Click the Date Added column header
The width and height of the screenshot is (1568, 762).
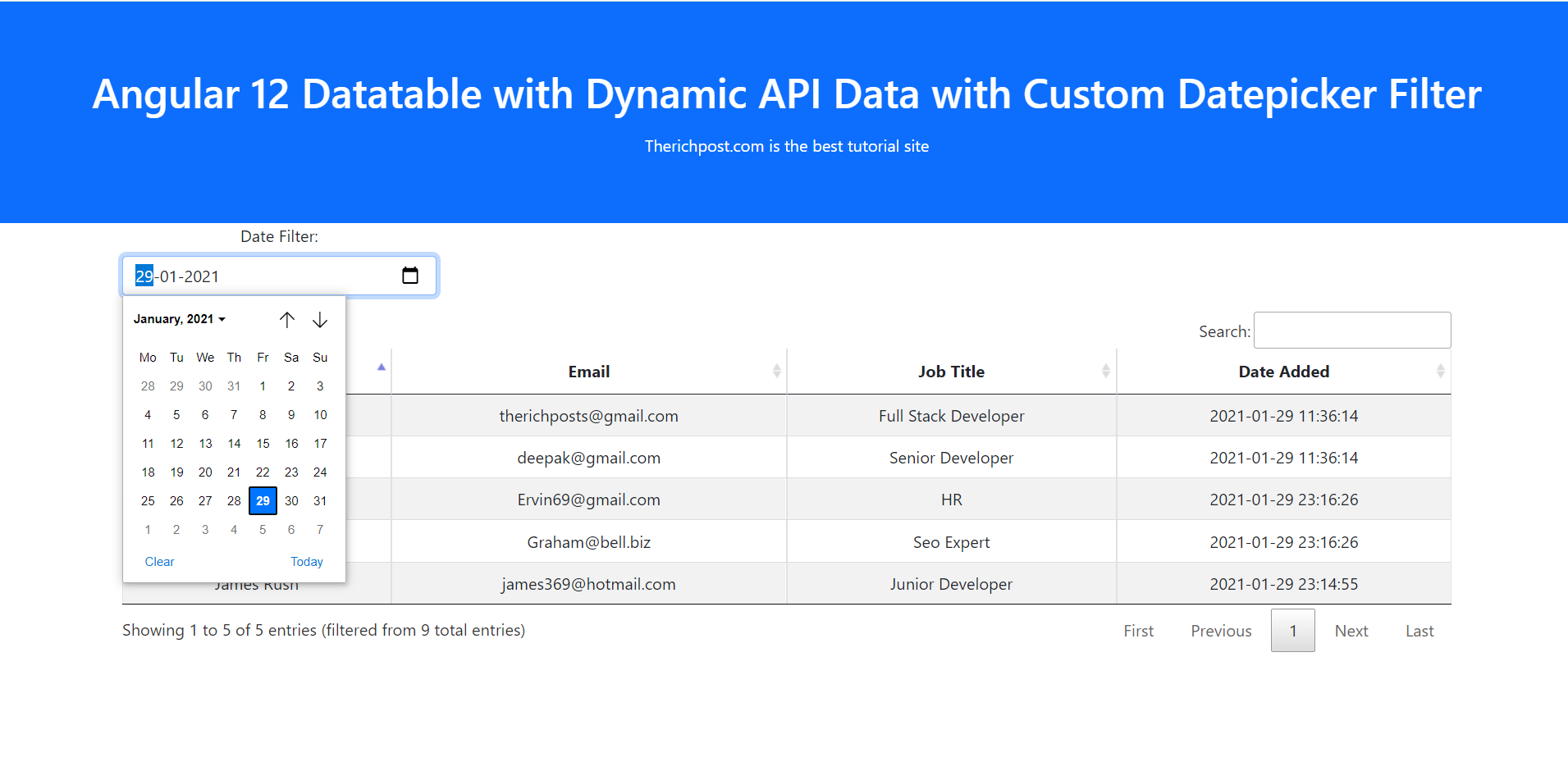(x=1284, y=372)
